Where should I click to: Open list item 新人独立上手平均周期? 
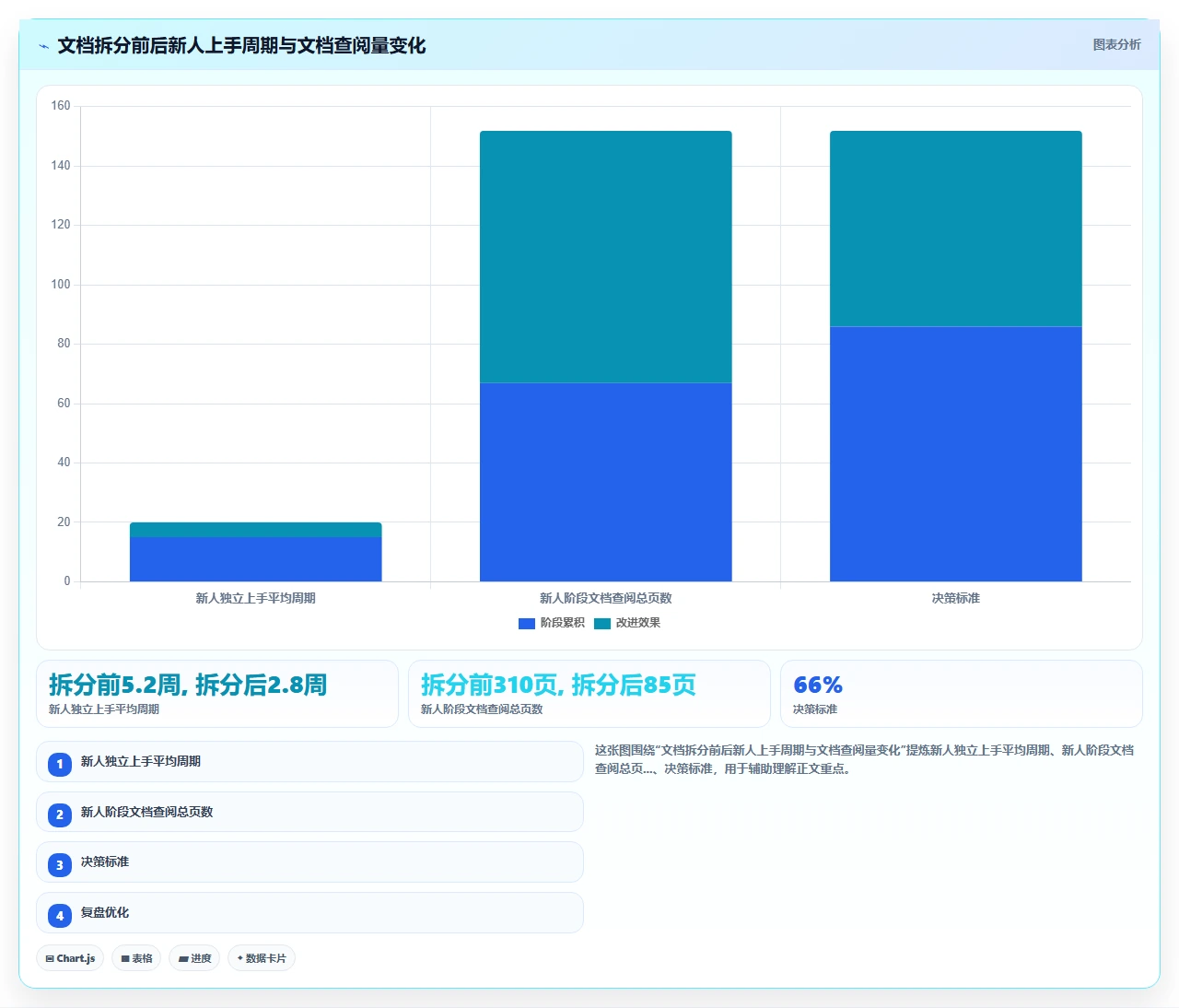(310, 762)
